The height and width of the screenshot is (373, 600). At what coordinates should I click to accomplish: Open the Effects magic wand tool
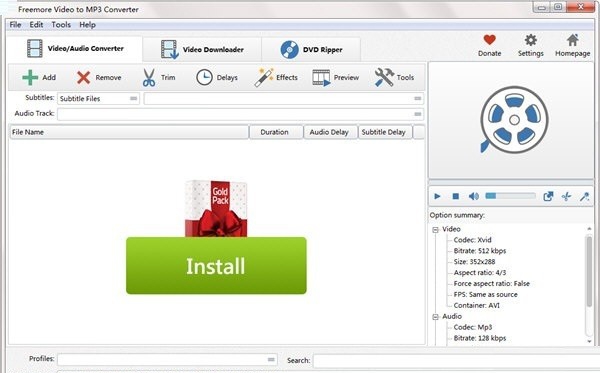(x=264, y=77)
